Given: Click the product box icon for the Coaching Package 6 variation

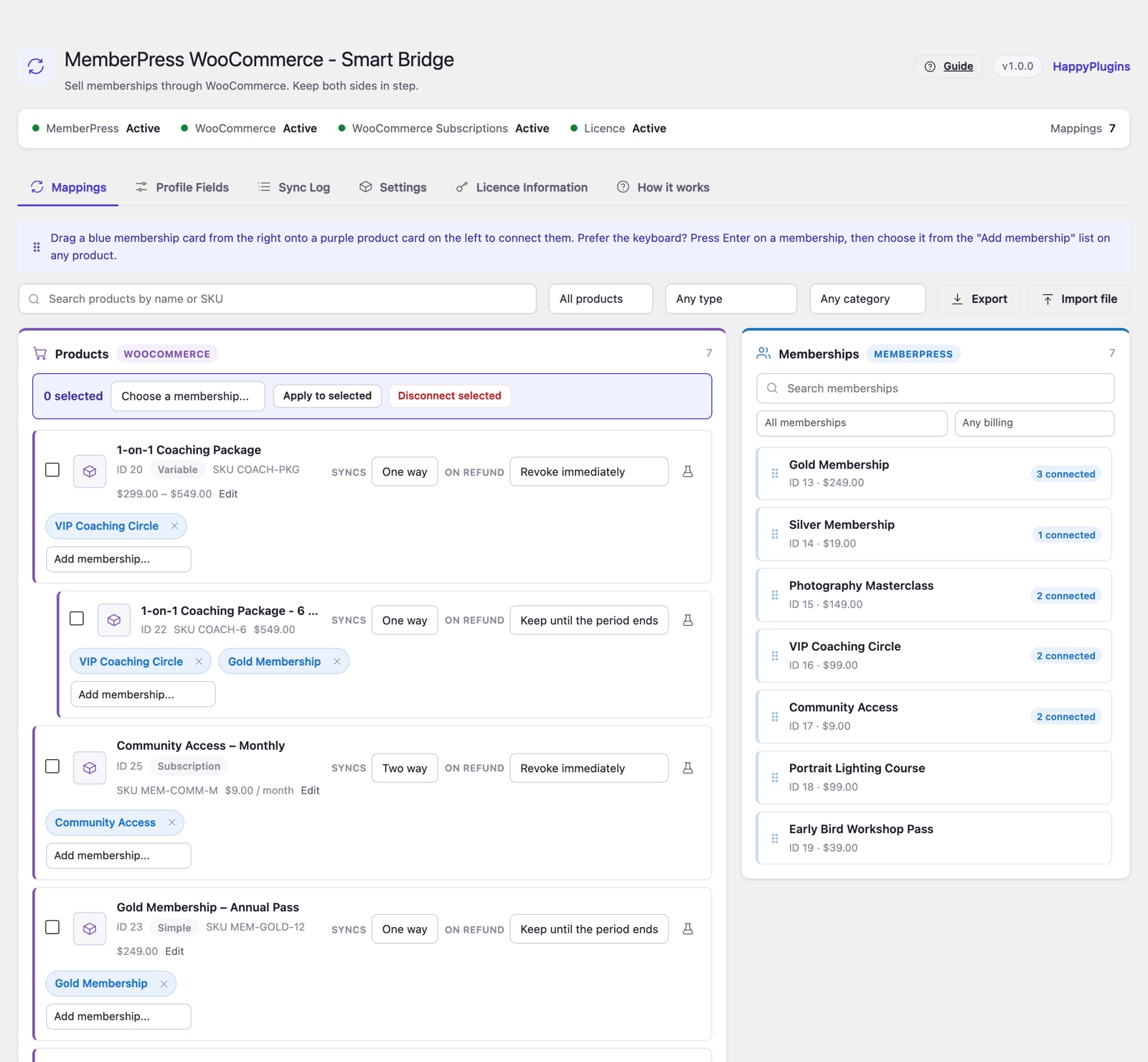Looking at the screenshot, I should (x=114, y=620).
